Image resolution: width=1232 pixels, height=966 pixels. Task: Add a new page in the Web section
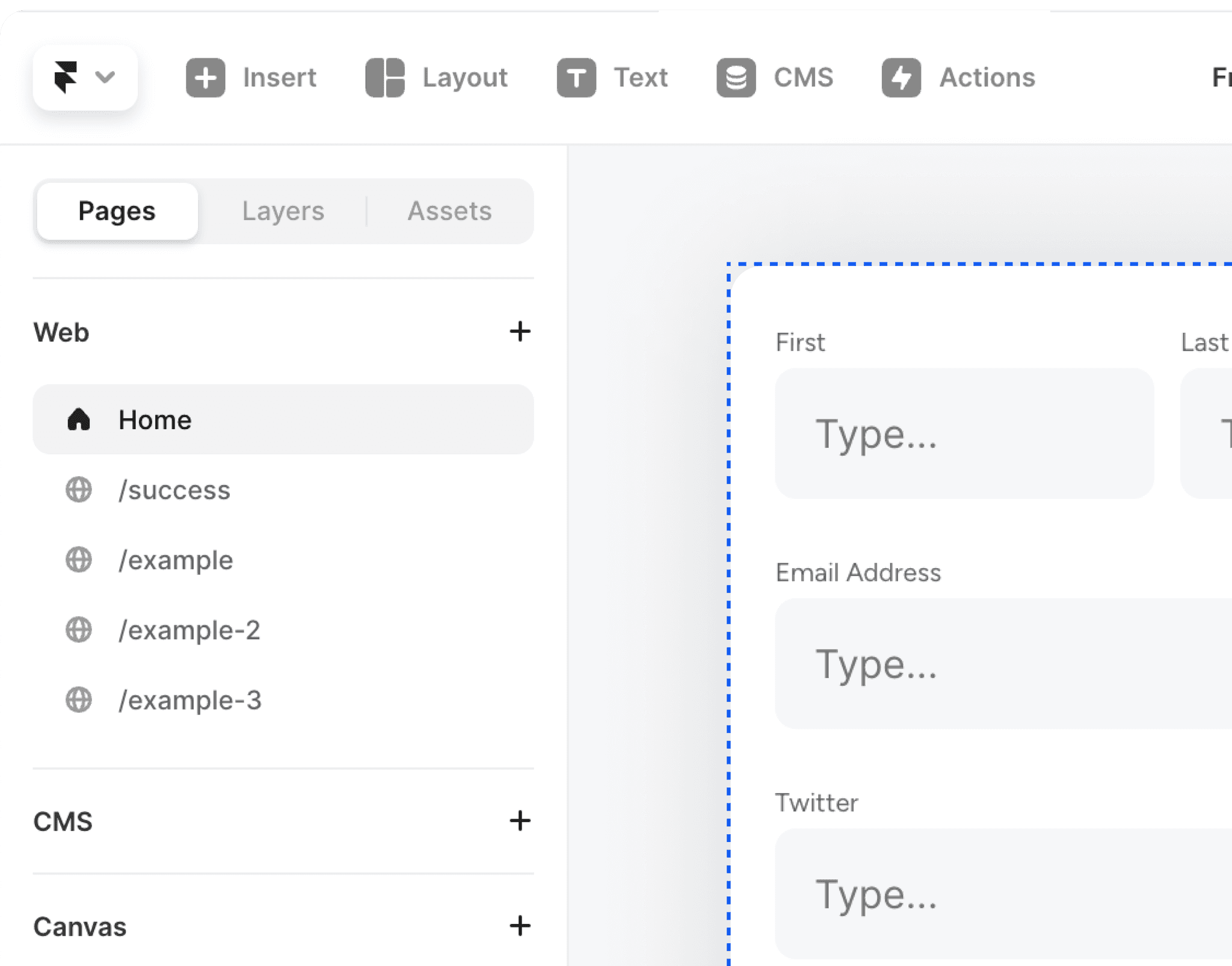pyautogui.click(x=520, y=332)
